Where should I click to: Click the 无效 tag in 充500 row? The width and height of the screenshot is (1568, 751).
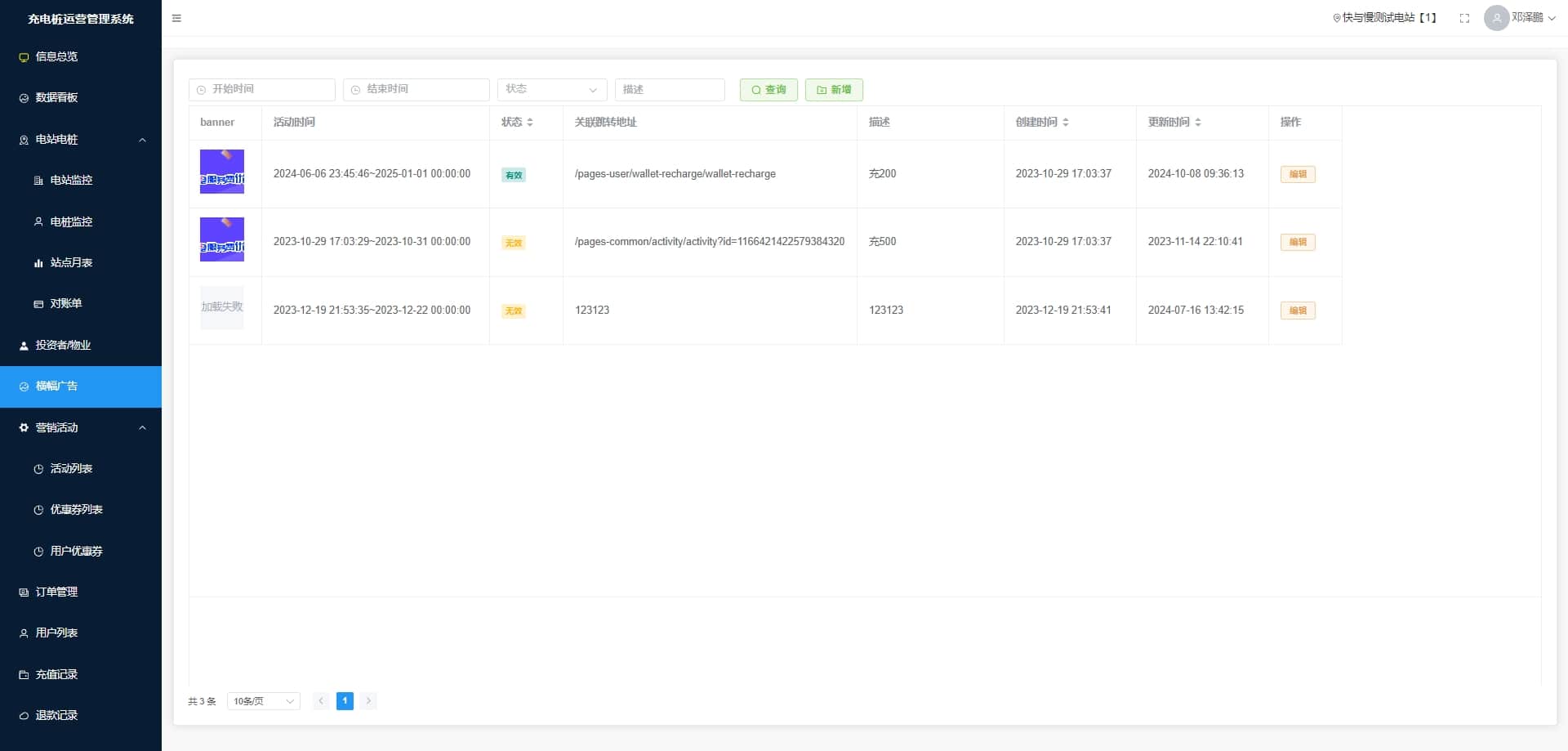514,243
